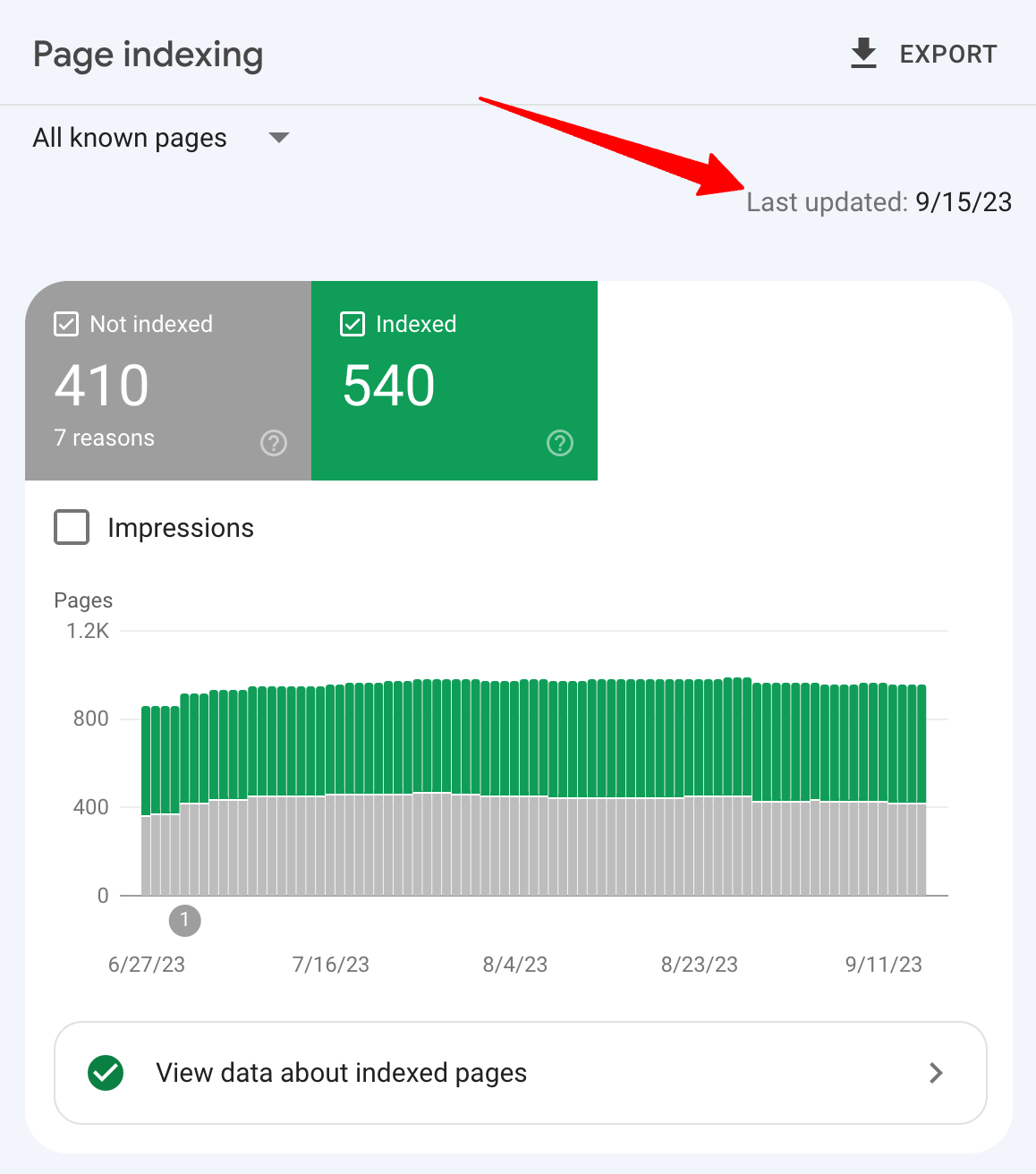Toggle the Indexed checkbox
Viewport: 1036px width, 1174px height.
click(352, 324)
